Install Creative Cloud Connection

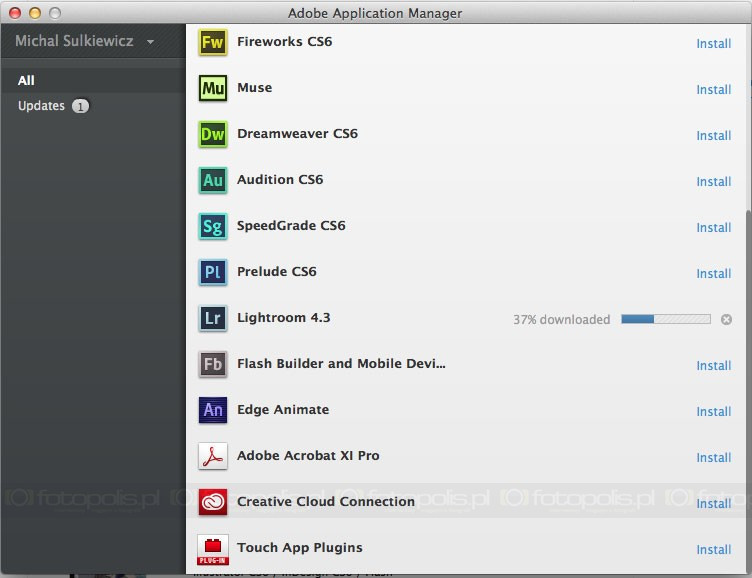pyautogui.click(x=714, y=504)
